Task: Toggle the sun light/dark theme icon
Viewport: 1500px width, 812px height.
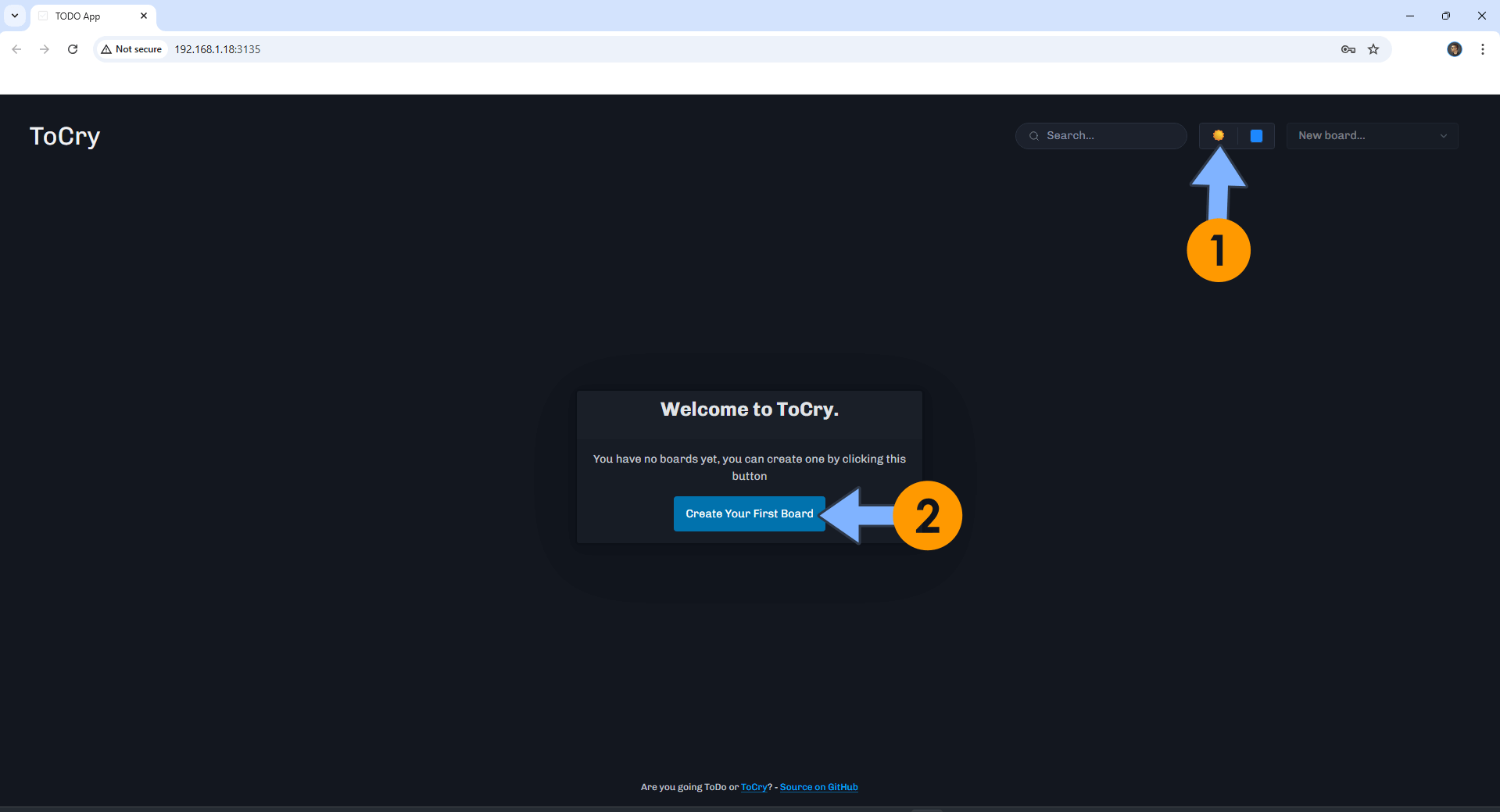Action: pyautogui.click(x=1218, y=136)
